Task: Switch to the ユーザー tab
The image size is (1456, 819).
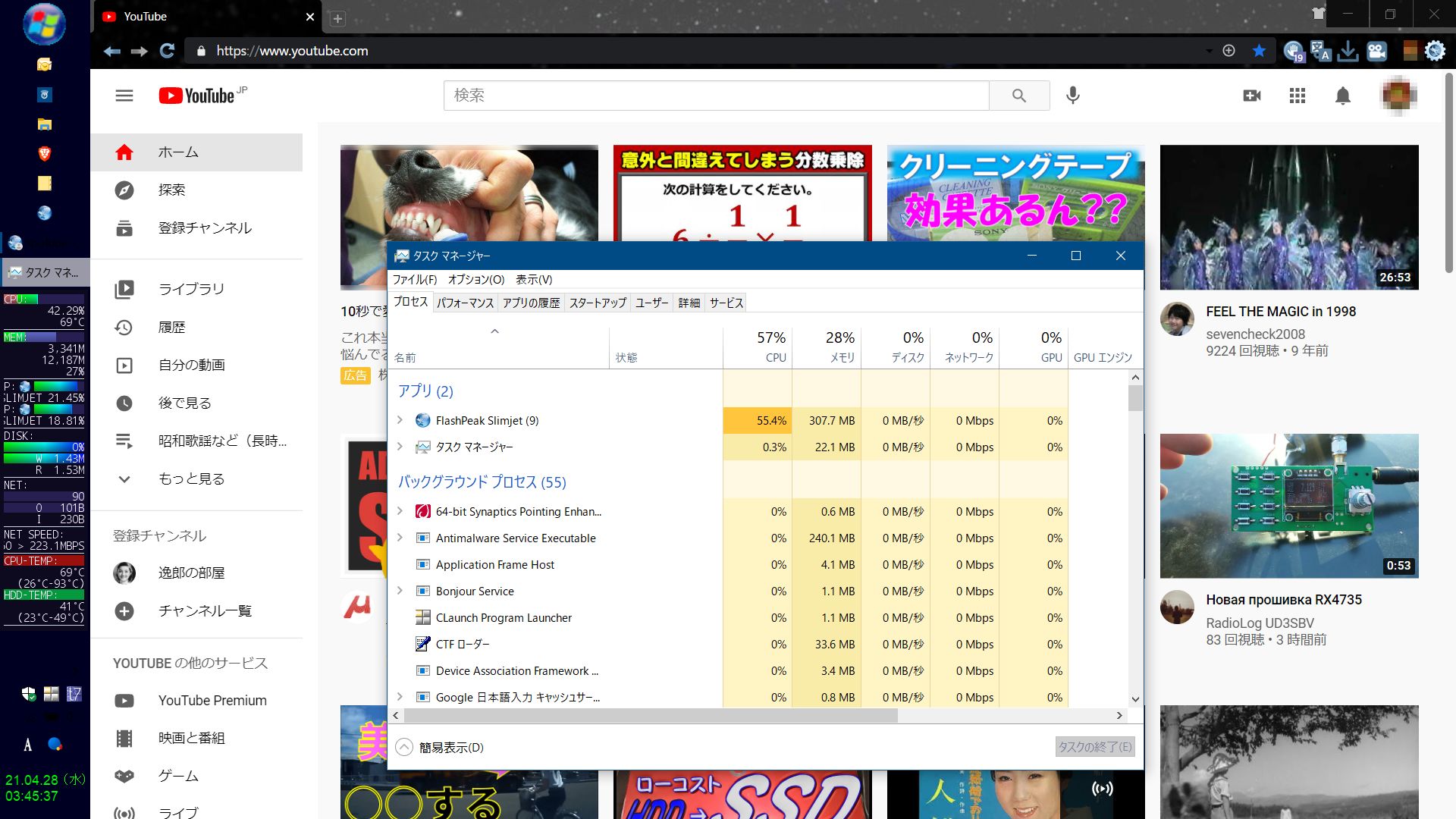Action: pyautogui.click(x=651, y=303)
